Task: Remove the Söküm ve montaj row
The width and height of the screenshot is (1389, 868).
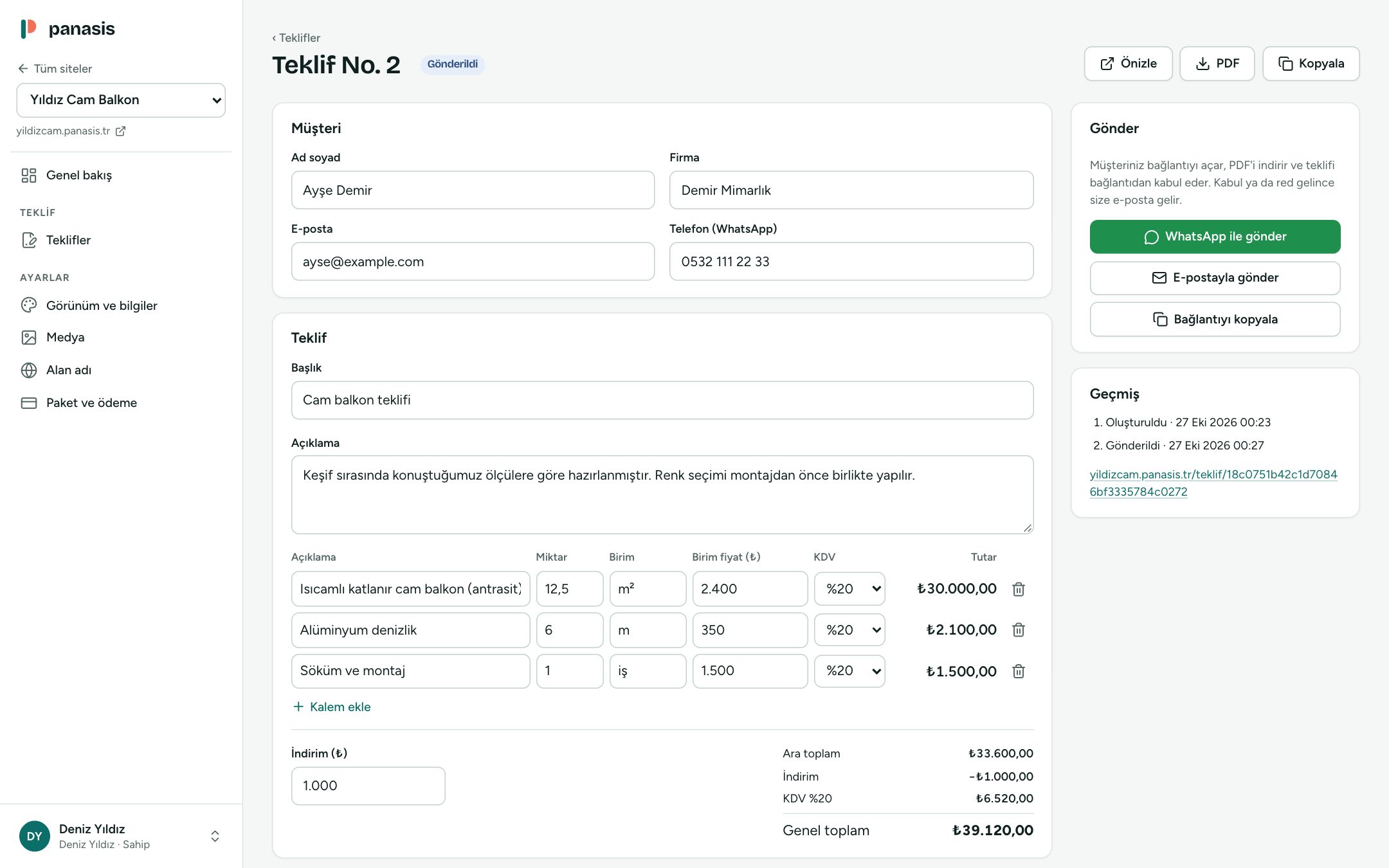Action: (1018, 671)
